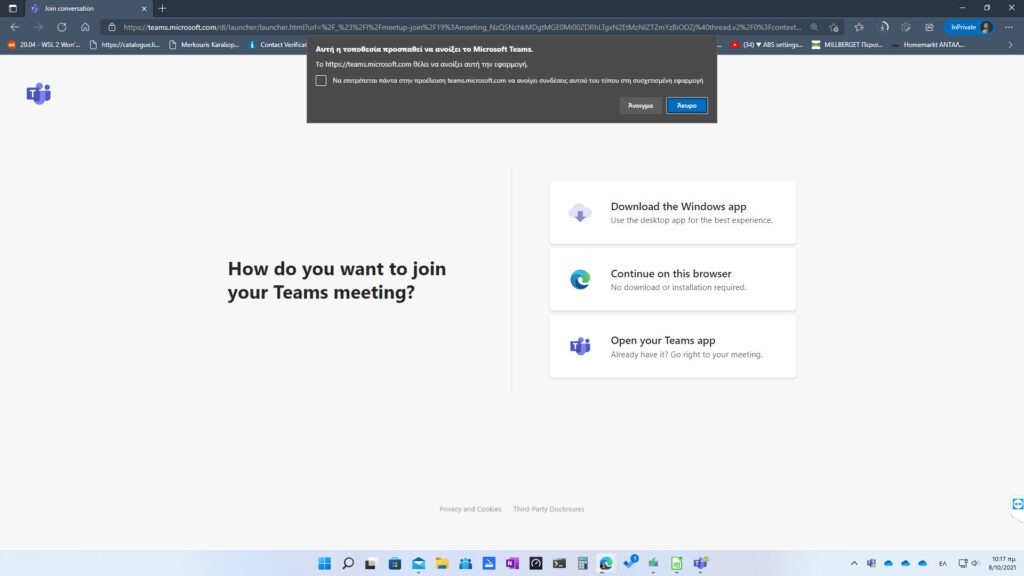Open the zoom indicator in the address bar

(x=814, y=27)
